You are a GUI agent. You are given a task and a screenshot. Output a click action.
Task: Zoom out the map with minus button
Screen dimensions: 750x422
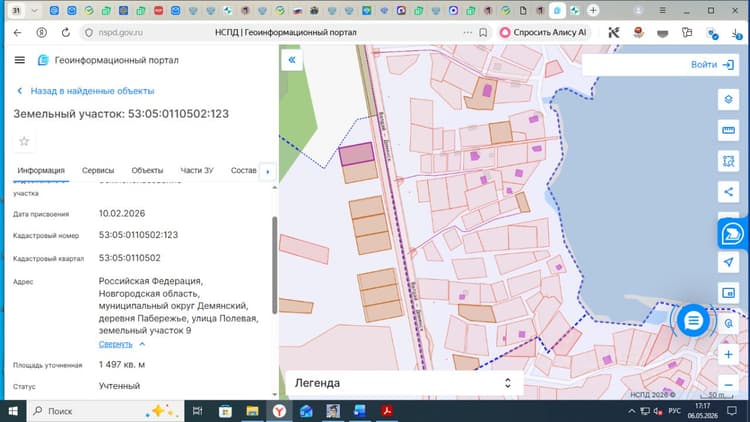tap(728, 385)
